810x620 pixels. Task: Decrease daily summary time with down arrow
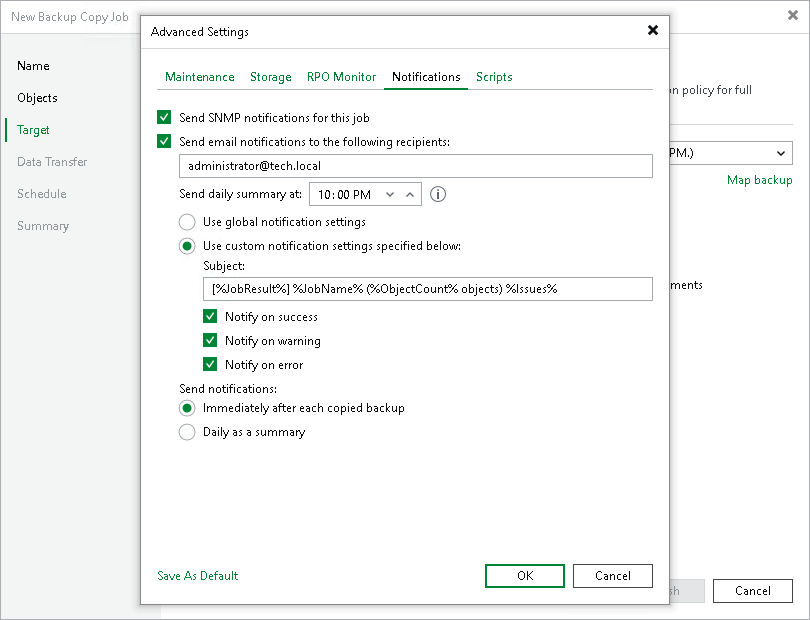[390, 194]
